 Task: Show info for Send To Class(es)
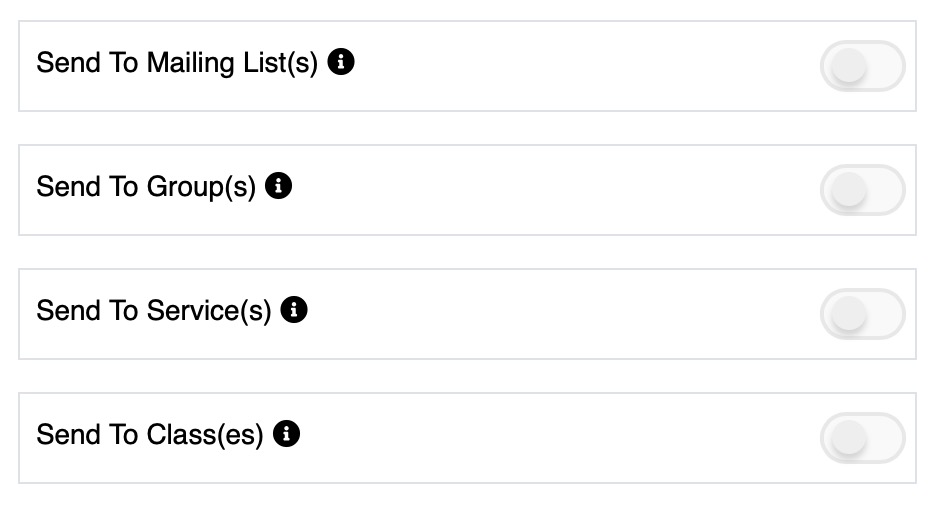[x=286, y=434]
